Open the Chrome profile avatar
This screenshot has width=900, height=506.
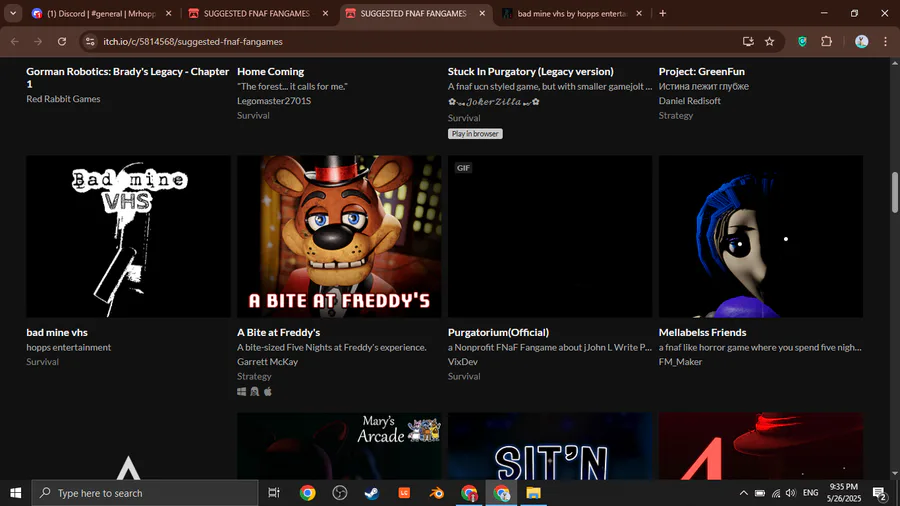point(862,41)
